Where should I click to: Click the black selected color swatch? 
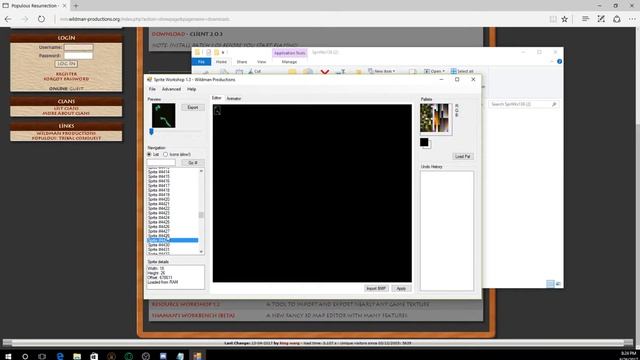[x=424, y=142]
